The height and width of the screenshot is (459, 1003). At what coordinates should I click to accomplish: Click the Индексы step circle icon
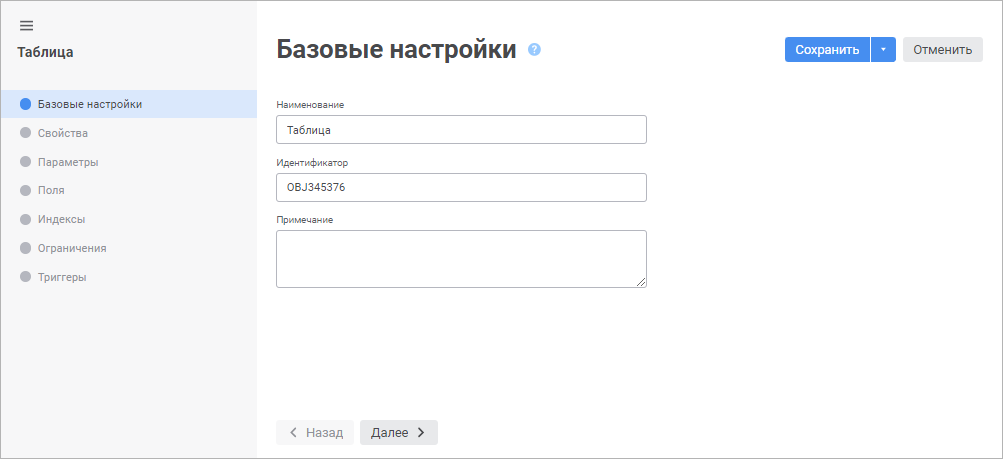26,219
